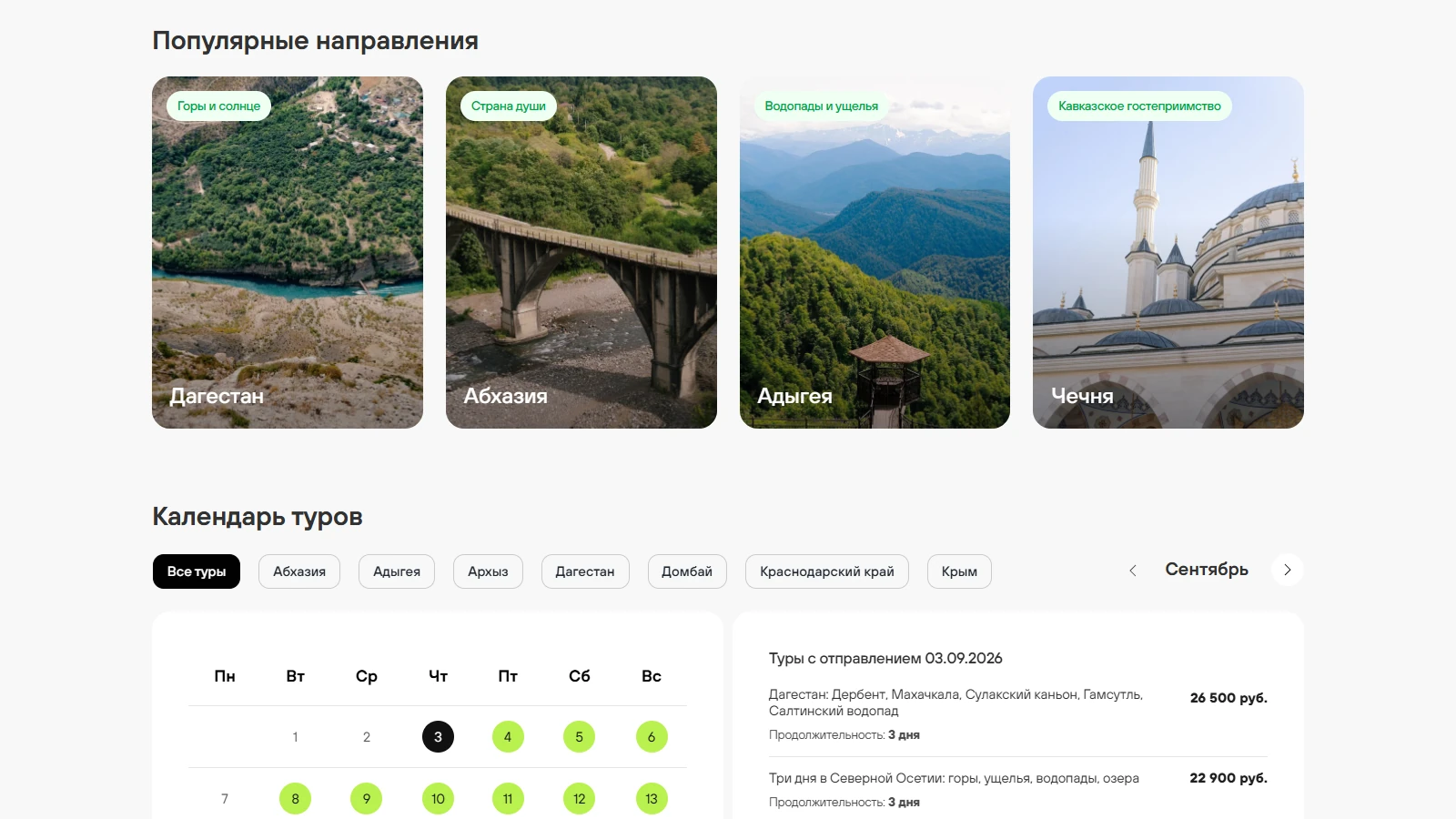
Task: Select calendar date 3
Action: (x=438, y=737)
